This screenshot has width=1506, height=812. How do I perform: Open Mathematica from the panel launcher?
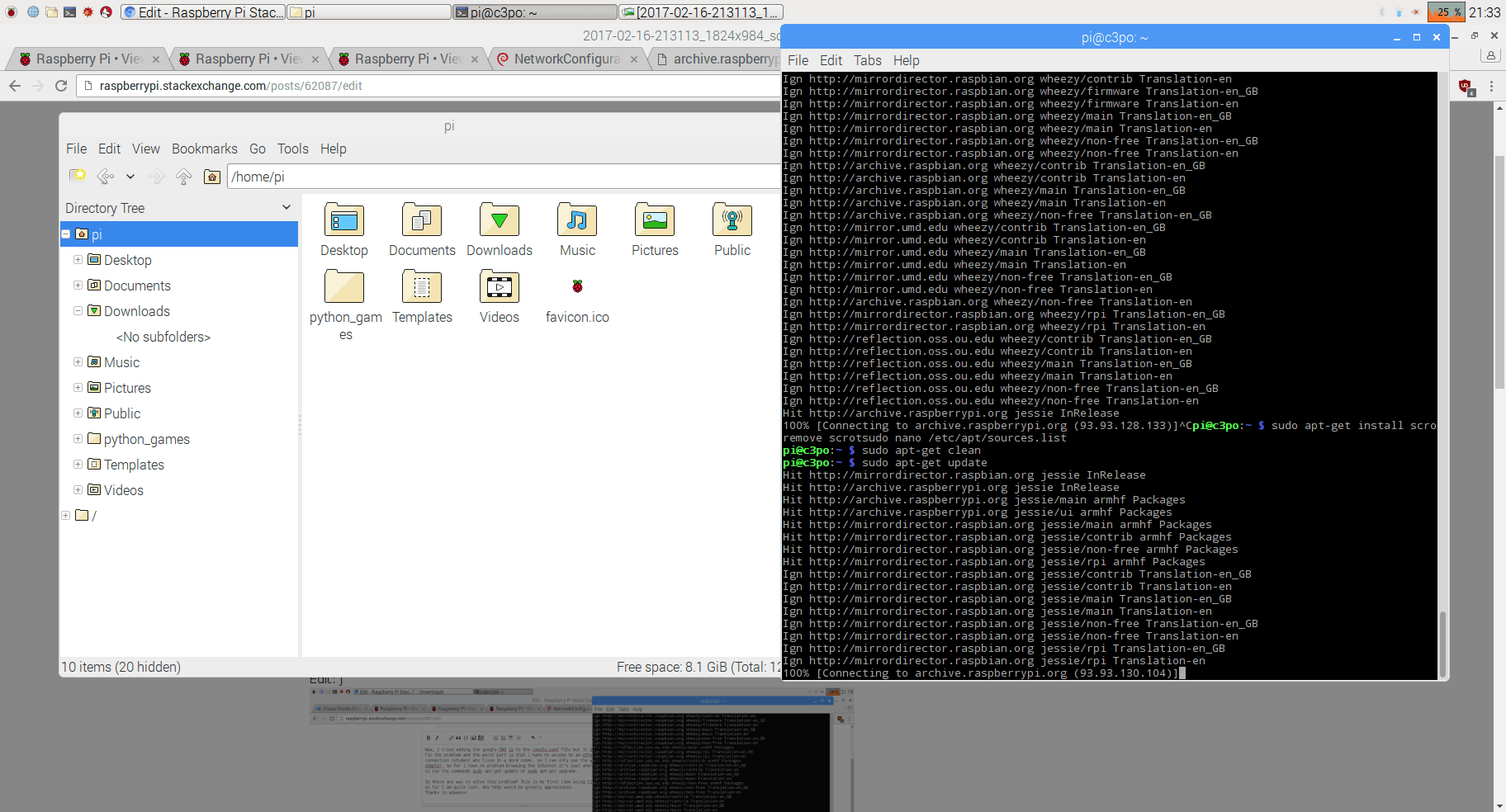[x=88, y=12]
